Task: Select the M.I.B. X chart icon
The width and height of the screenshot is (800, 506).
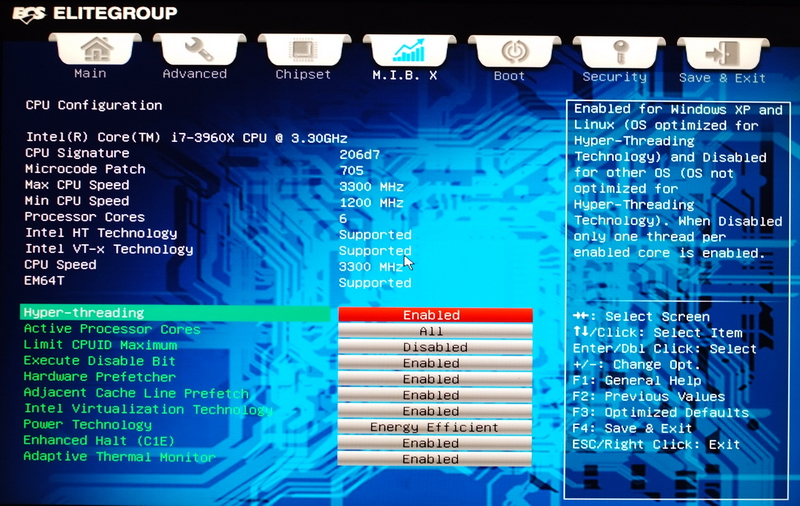Action: (x=409, y=50)
